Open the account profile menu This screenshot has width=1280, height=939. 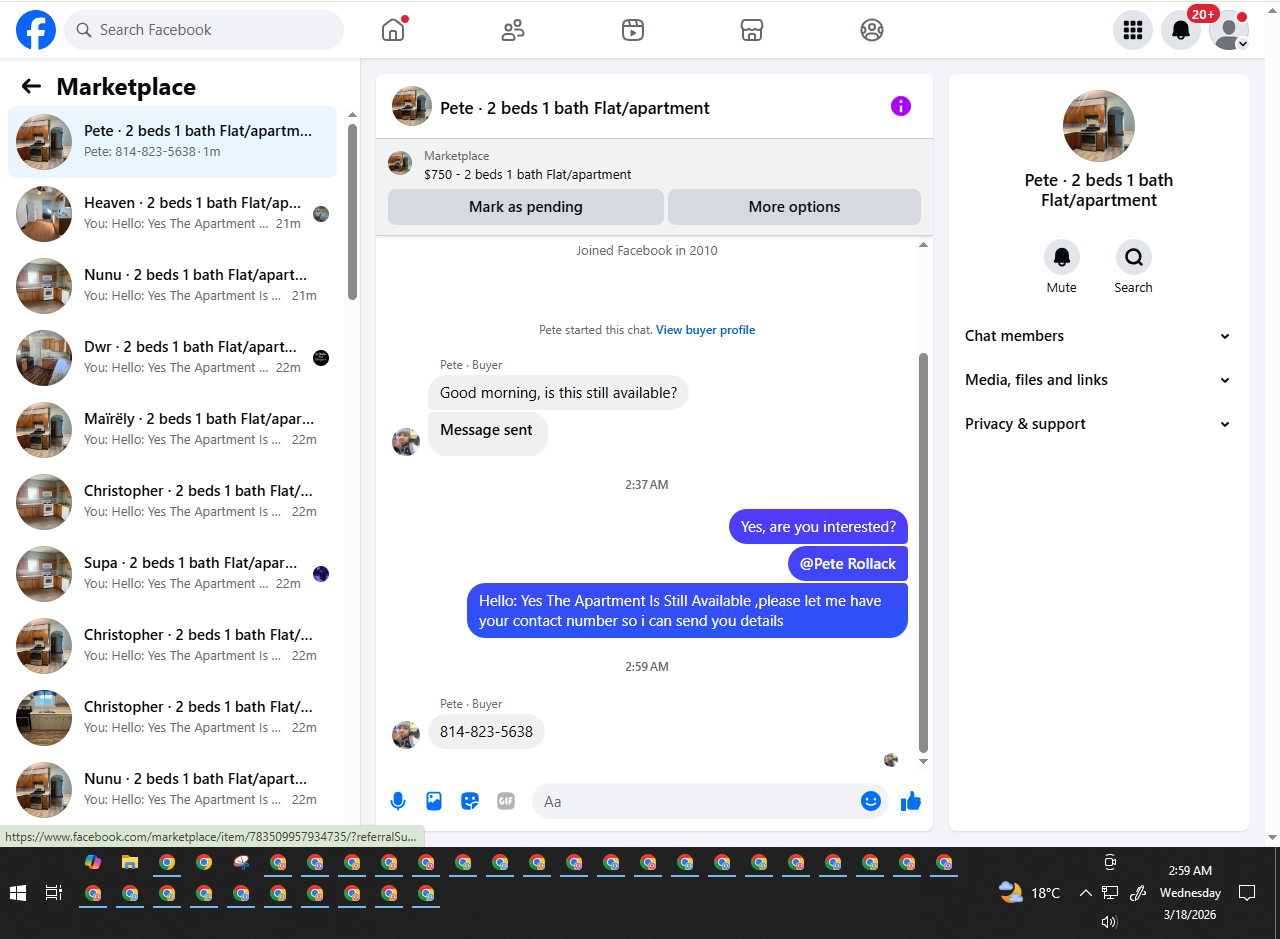point(1229,30)
